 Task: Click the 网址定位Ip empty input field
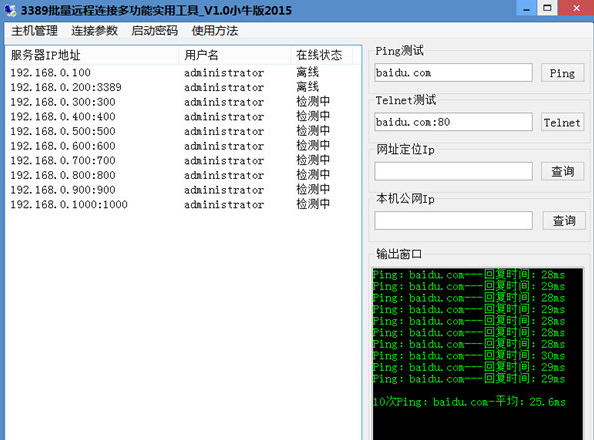[453, 171]
